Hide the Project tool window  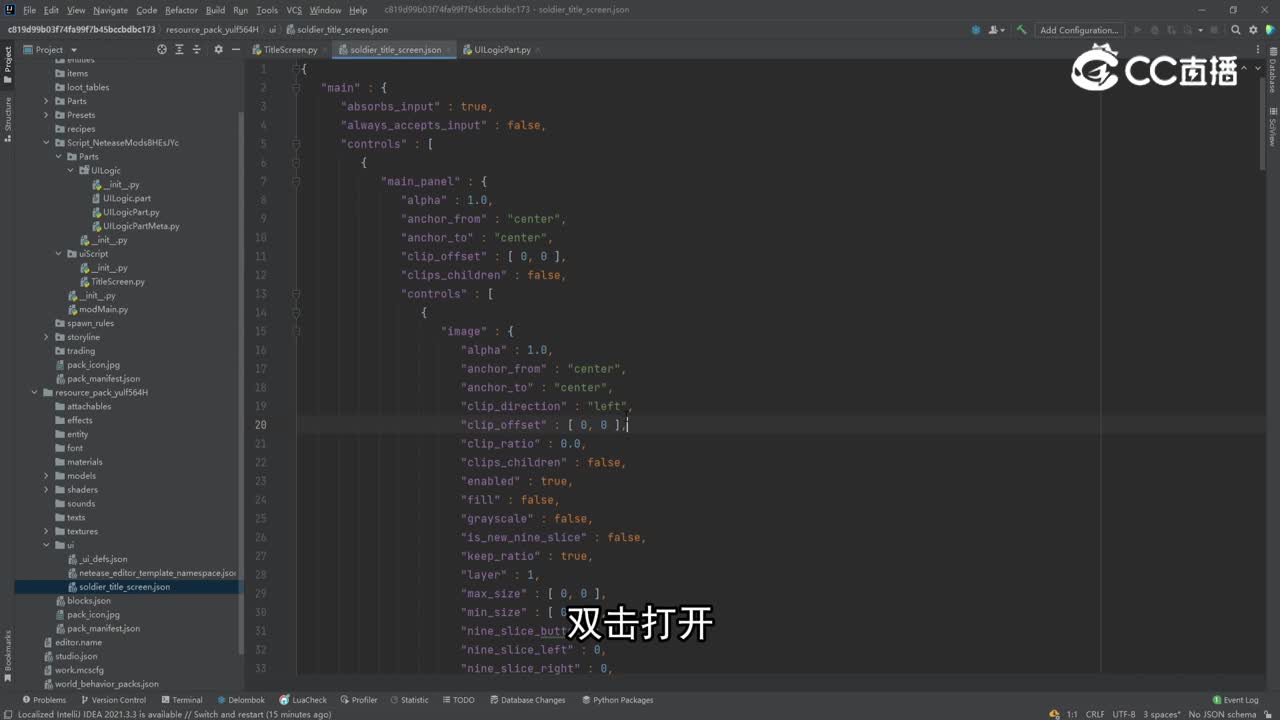[x=235, y=49]
